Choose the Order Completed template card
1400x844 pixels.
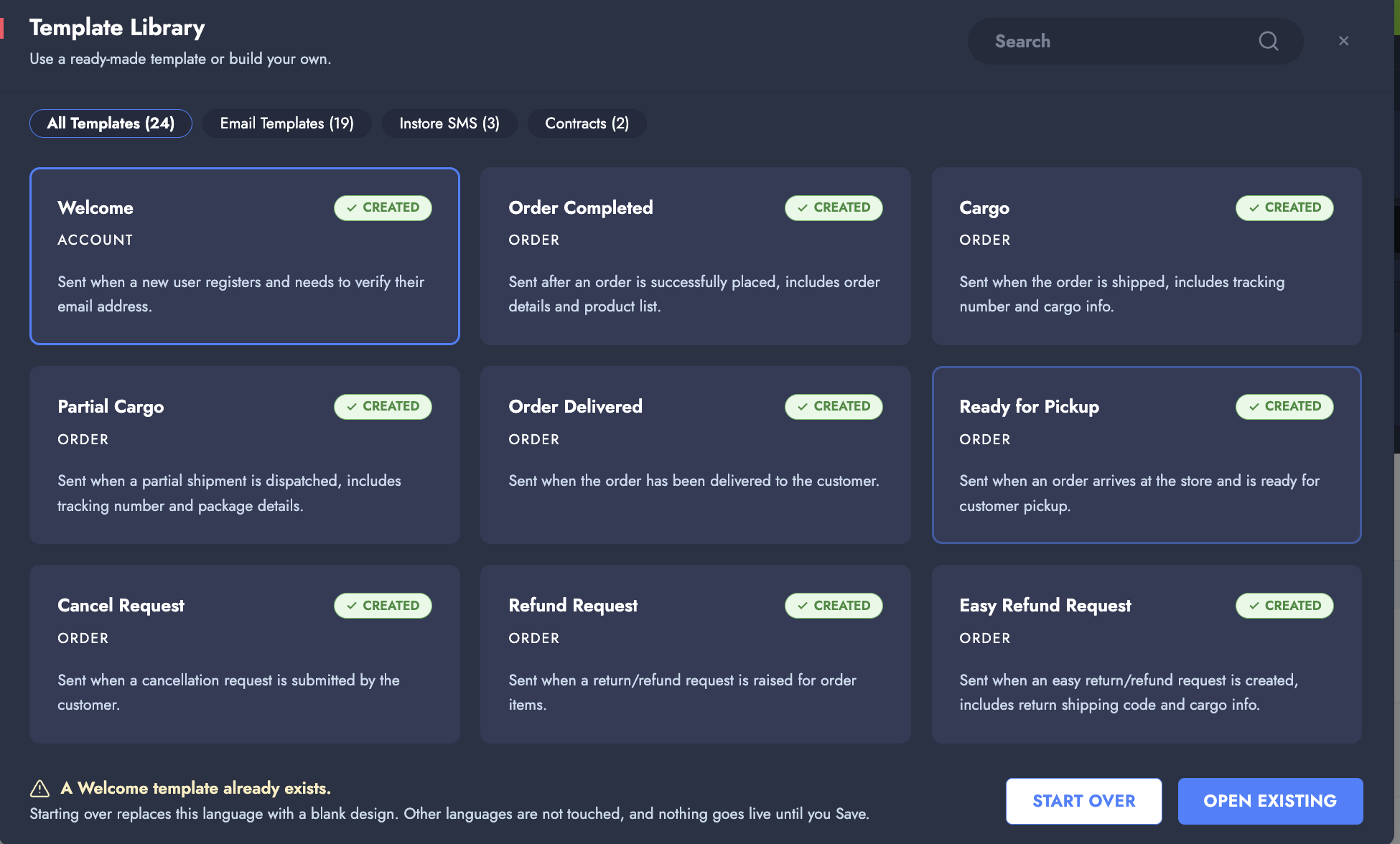696,256
